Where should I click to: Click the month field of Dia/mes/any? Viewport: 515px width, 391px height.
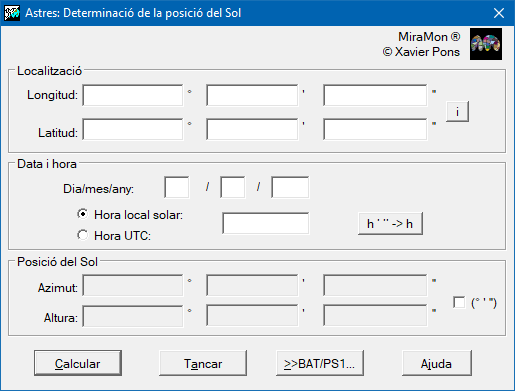pyautogui.click(x=233, y=187)
